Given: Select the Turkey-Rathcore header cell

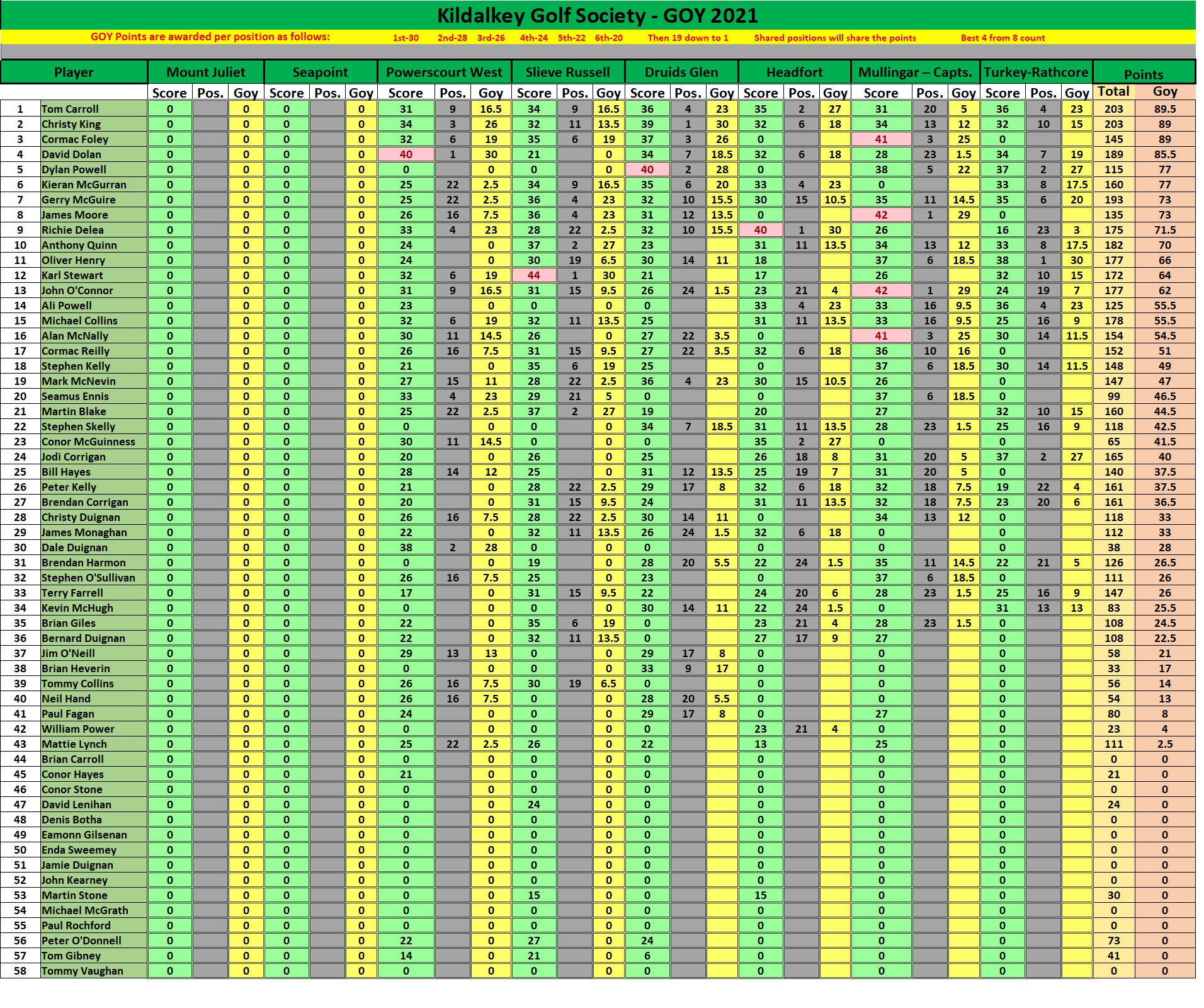Looking at the screenshot, I should point(1036,72).
